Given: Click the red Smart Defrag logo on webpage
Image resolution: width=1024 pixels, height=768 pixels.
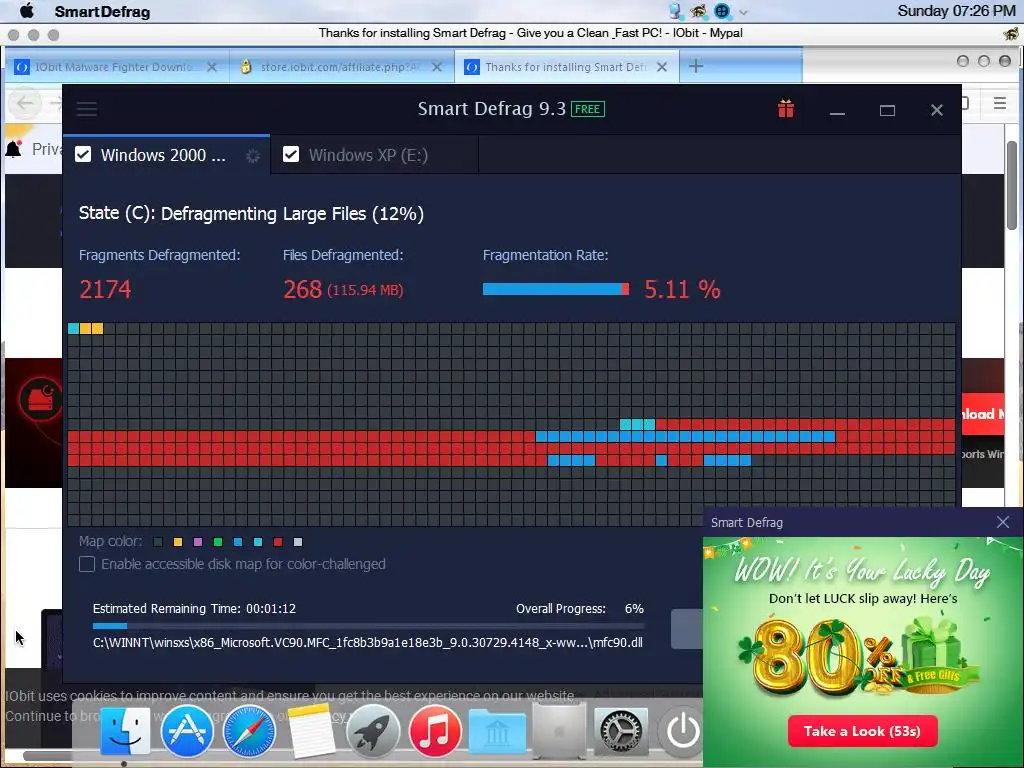Looking at the screenshot, I should tap(40, 398).
